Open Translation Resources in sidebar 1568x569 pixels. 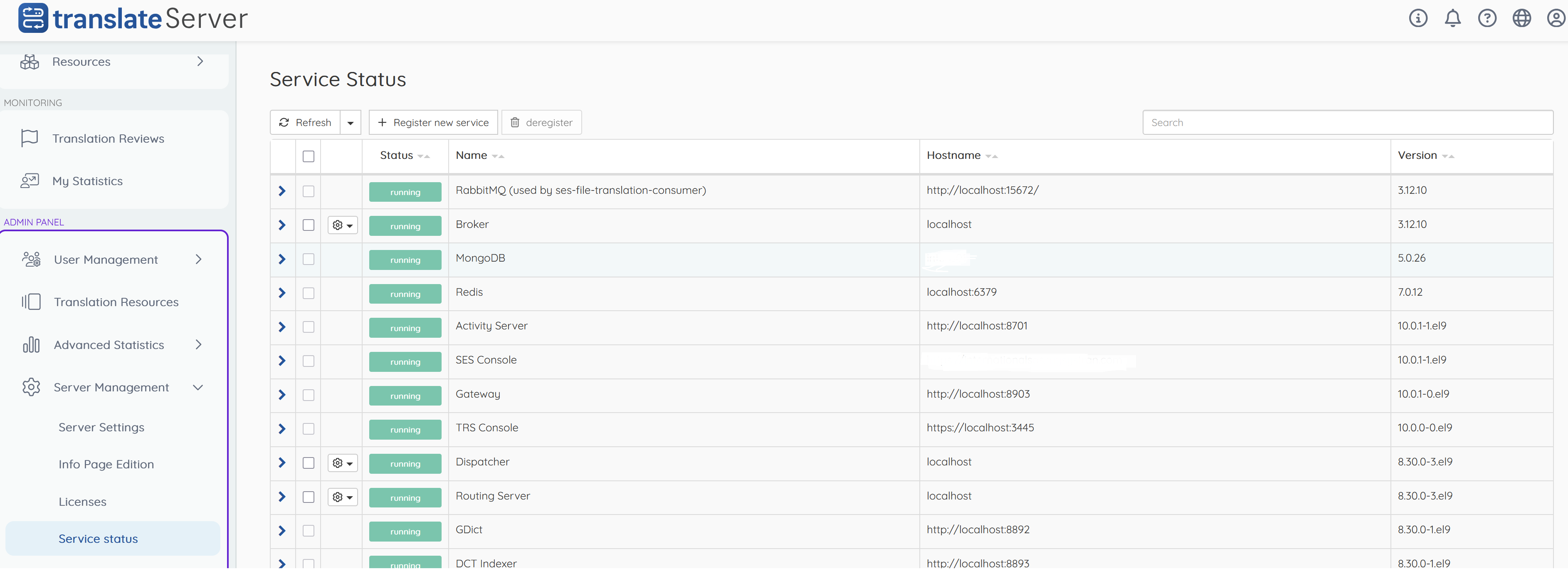click(x=116, y=302)
